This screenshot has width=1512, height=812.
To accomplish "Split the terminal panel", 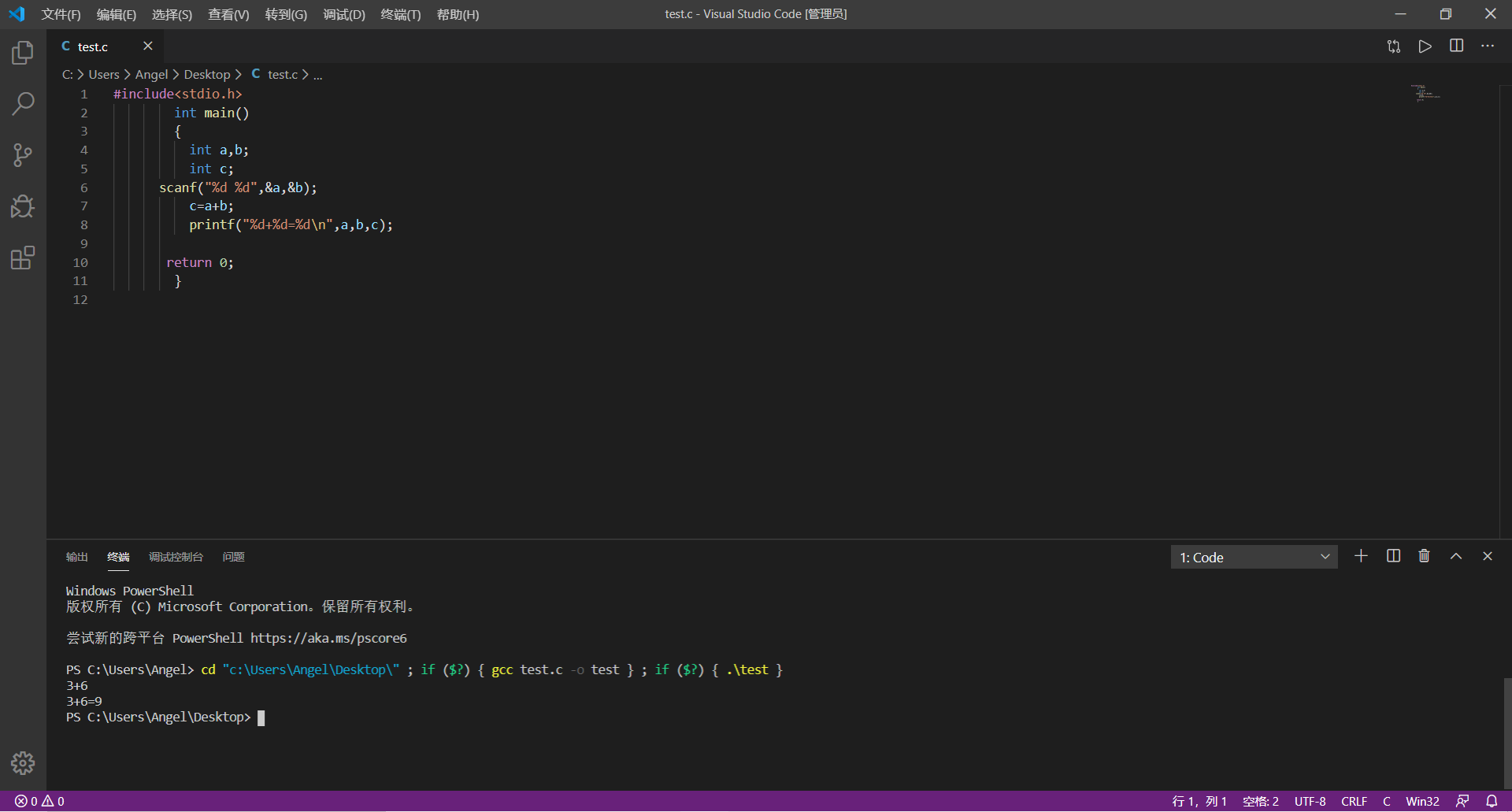I will pyautogui.click(x=1393, y=556).
